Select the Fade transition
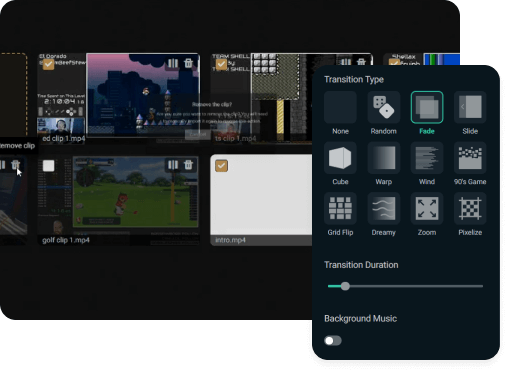 [x=427, y=107]
